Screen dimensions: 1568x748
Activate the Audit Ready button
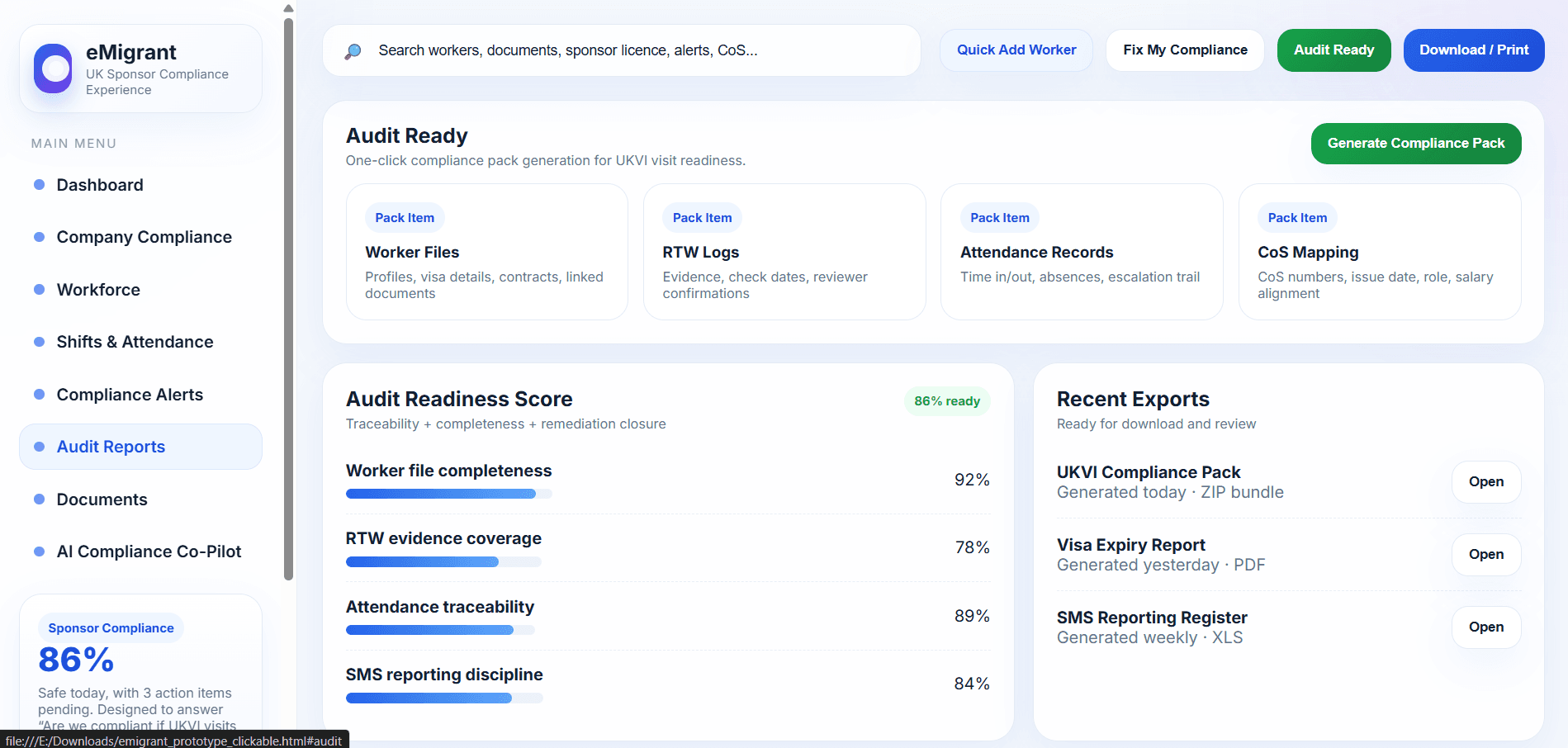tap(1334, 50)
